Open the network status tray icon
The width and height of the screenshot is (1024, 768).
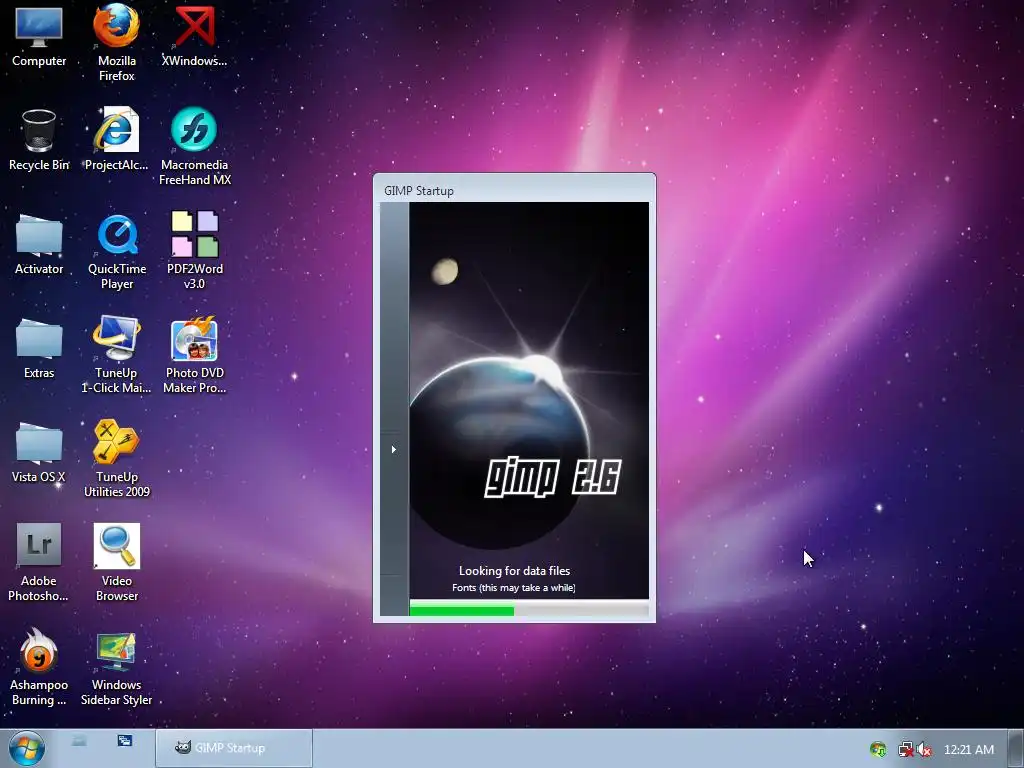(x=905, y=749)
